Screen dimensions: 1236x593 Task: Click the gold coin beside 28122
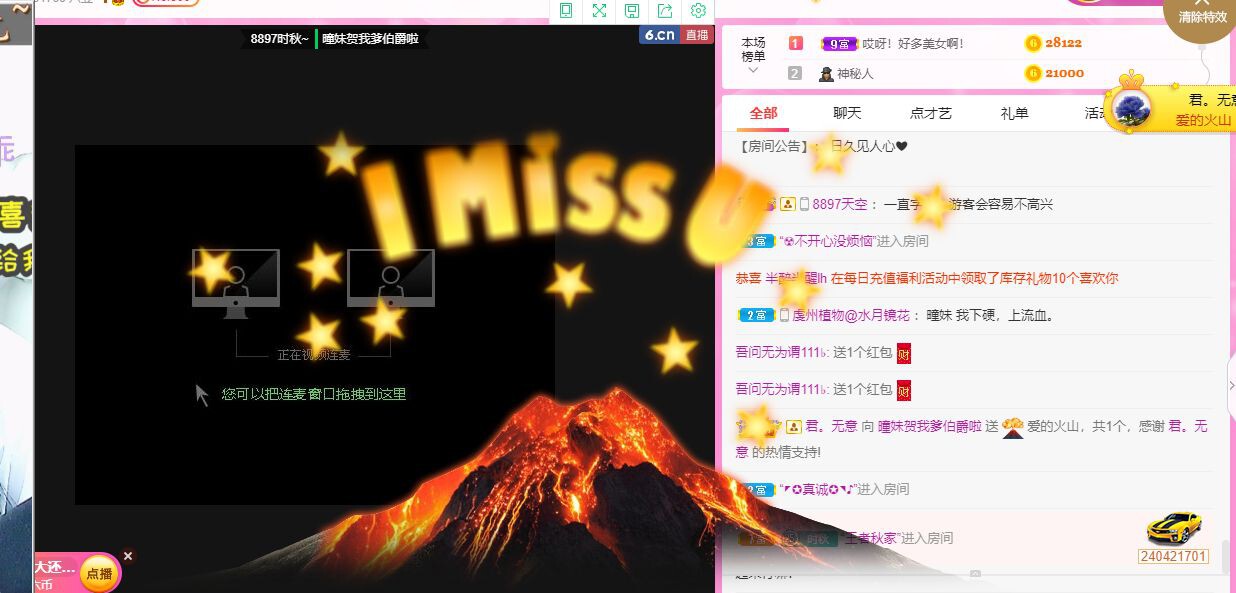tap(1033, 43)
